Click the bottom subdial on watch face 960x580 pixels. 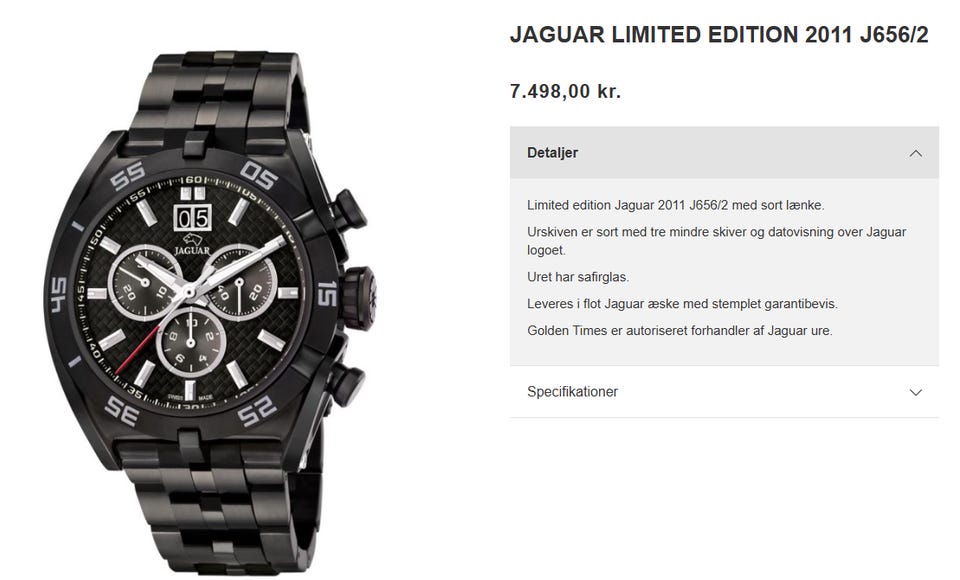[x=191, y=342]
